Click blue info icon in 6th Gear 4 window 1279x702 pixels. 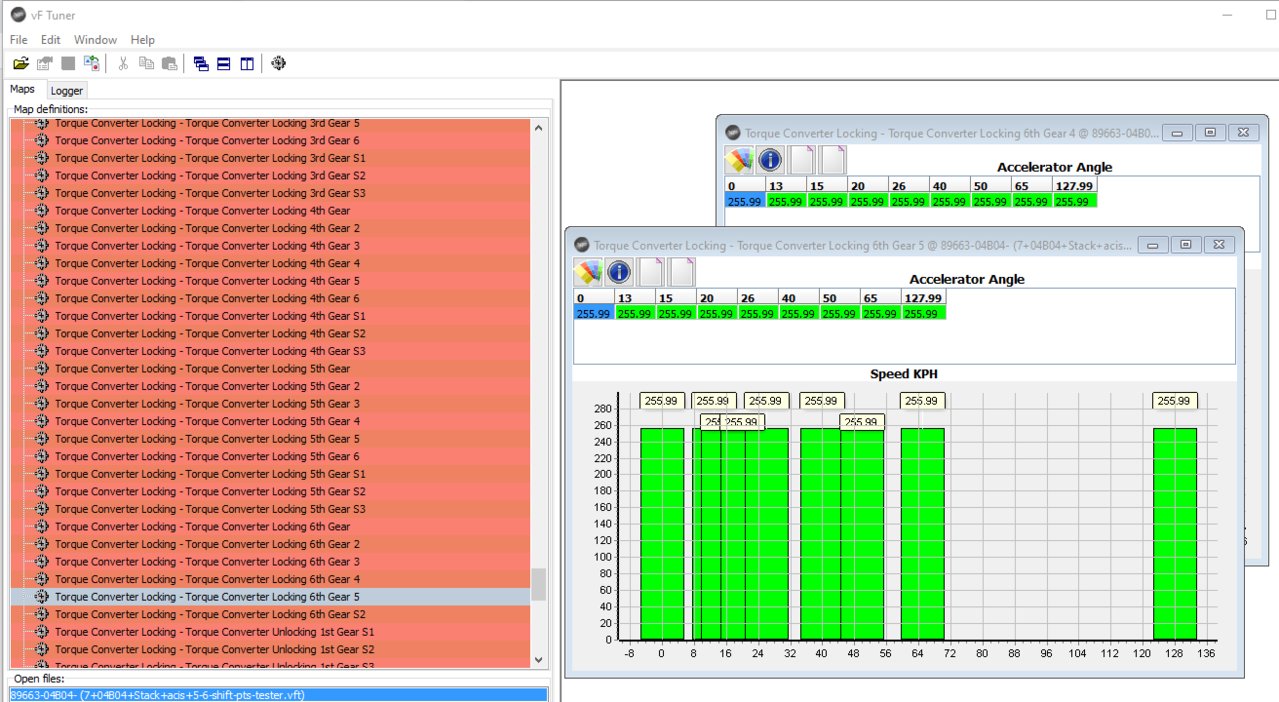pyautogui.click(x=770, y=160)
